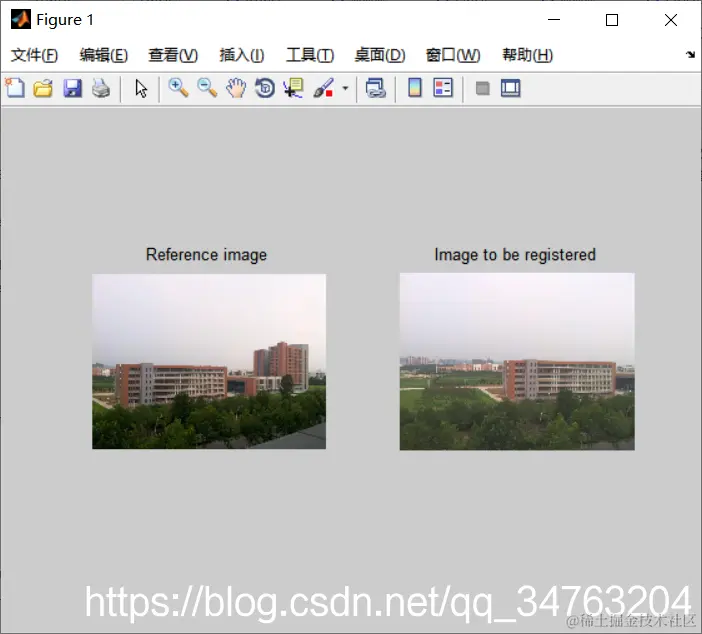Insert a Legend

coord(443,88)
